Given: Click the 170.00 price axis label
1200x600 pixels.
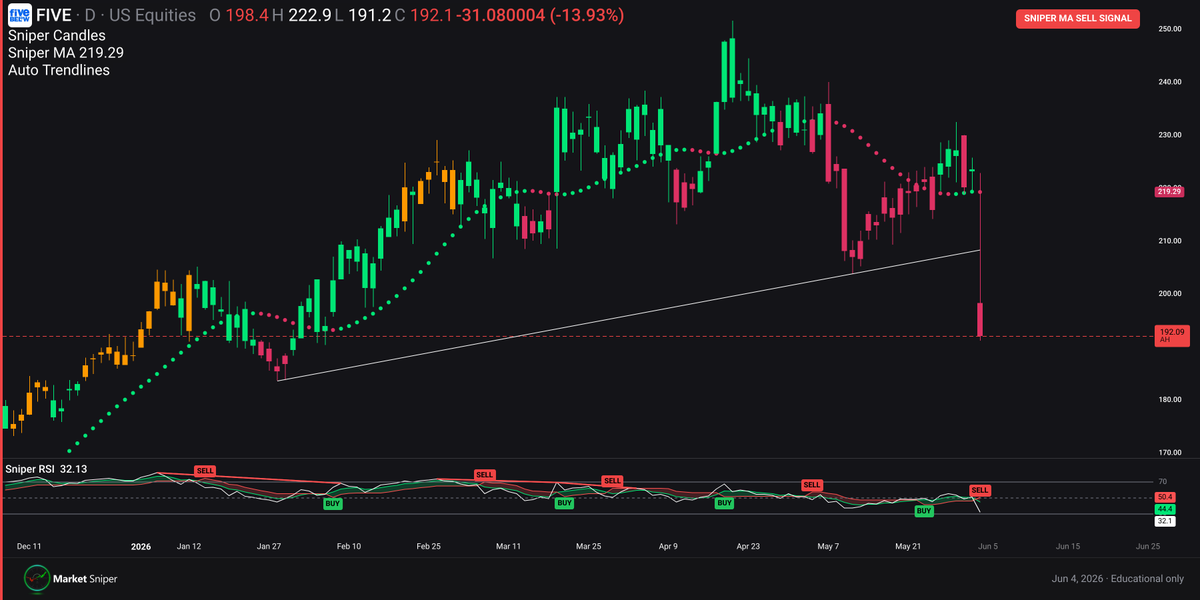Looking at the screenshot, I should (1170, 453).
